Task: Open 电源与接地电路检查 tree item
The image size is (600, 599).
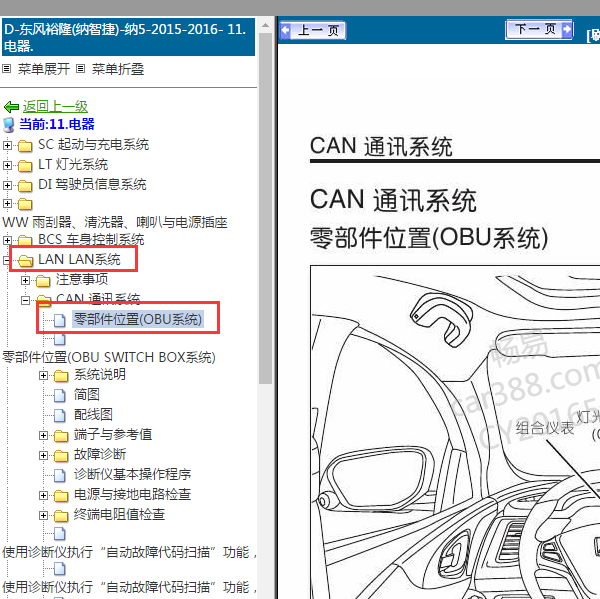Action: 132,494
